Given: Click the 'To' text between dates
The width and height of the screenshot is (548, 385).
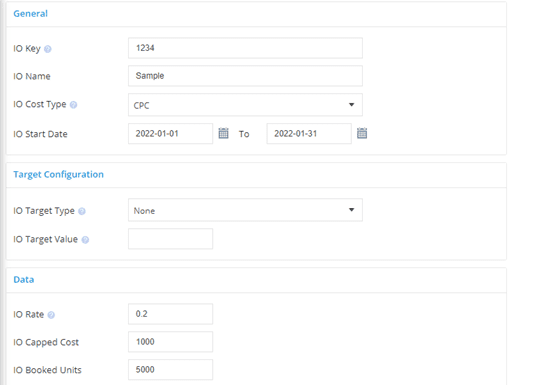Looking at the screenshot, I should pos(244,134).
